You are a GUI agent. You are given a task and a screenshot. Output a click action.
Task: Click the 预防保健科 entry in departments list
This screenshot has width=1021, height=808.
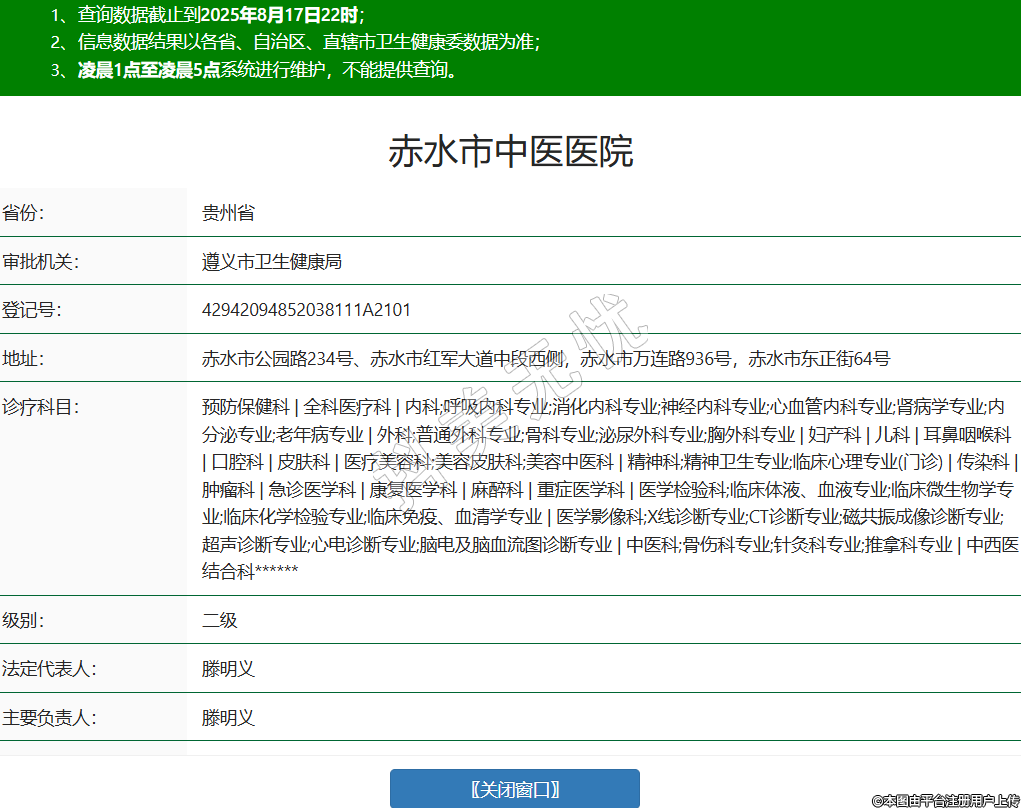245,407
